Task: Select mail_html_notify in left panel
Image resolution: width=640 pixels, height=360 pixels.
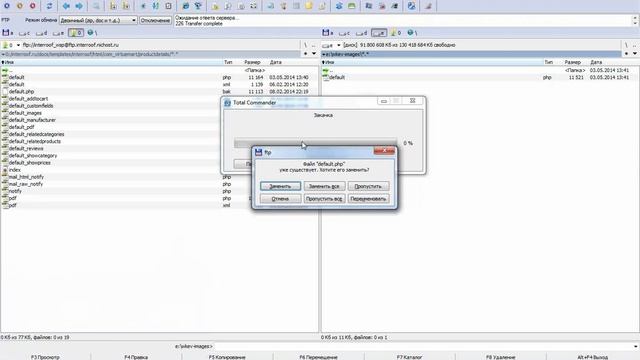Action: 26,177
